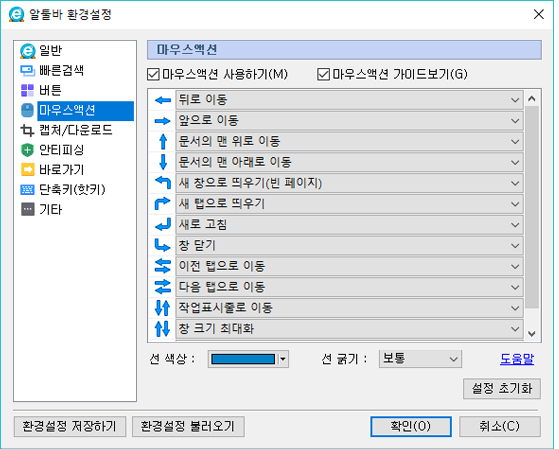Click the action list vertical scrollbar thumb

click(532, 208)
